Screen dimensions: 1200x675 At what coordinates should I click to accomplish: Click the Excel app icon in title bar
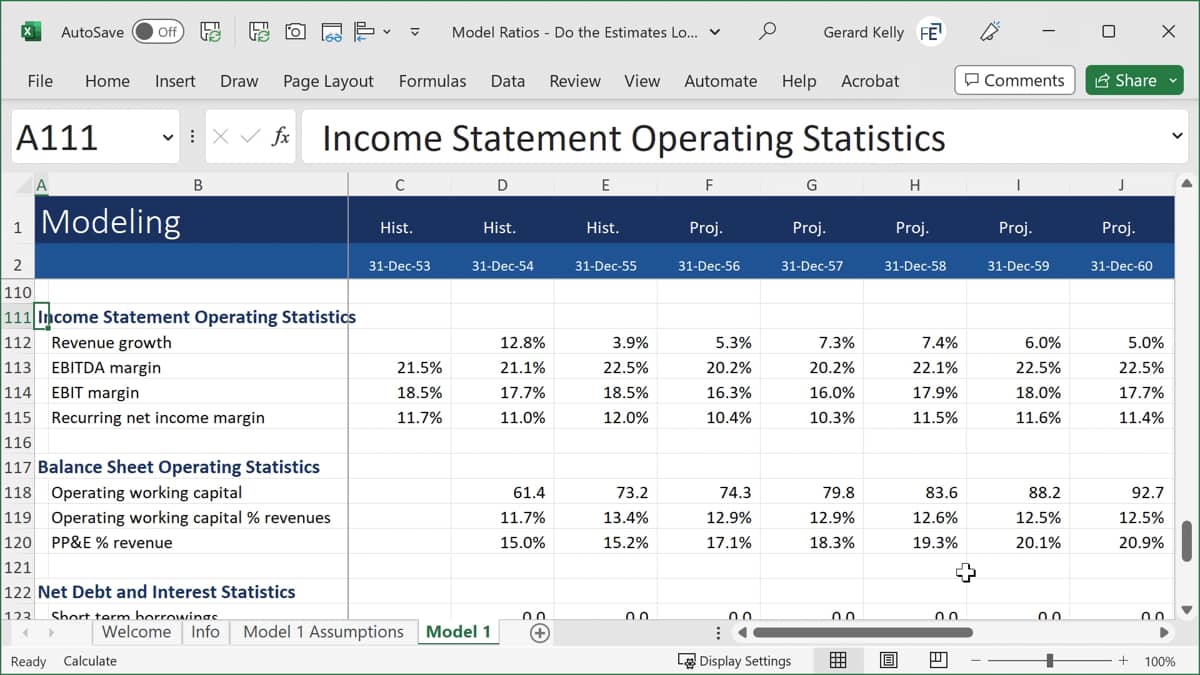[31, 32]
